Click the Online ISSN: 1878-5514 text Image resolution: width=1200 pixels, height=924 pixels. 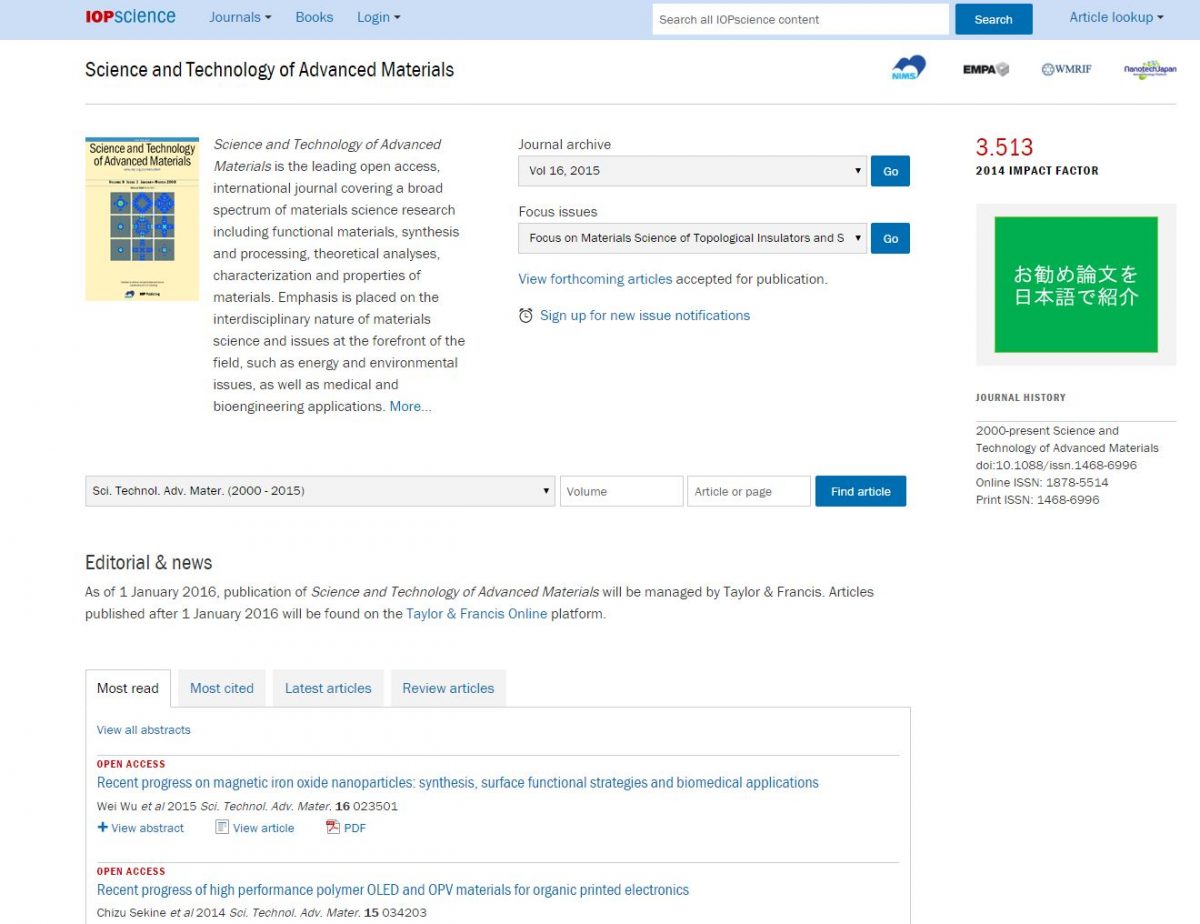[x=1042, y=482]
